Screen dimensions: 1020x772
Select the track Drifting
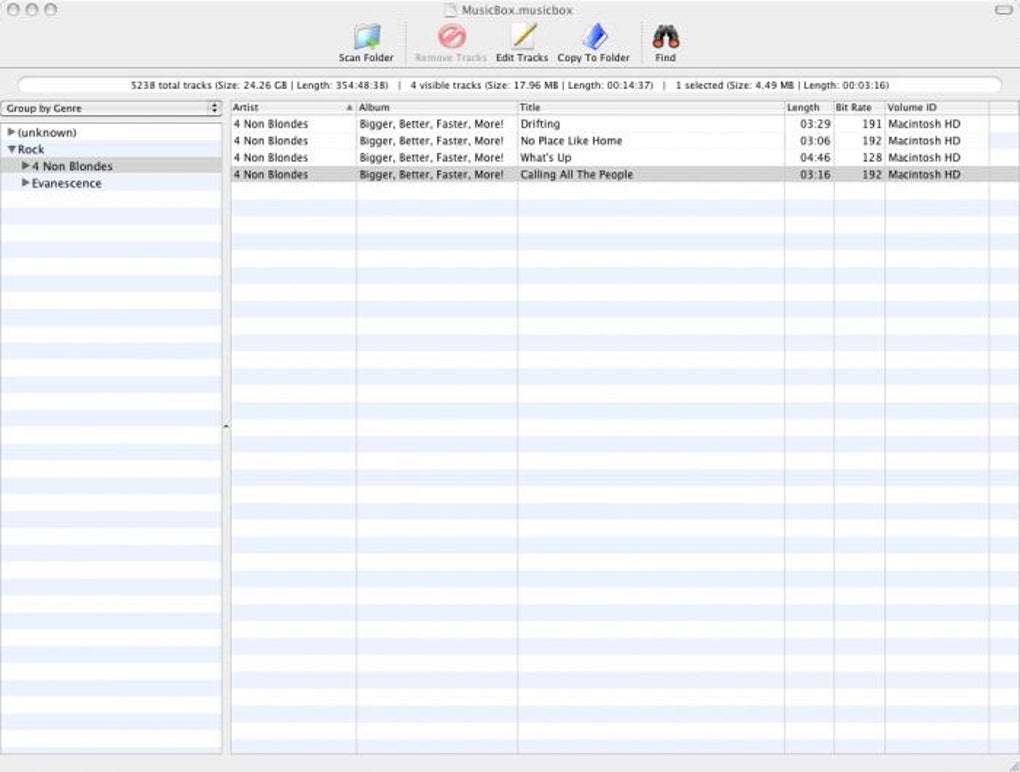pos(600,124)
